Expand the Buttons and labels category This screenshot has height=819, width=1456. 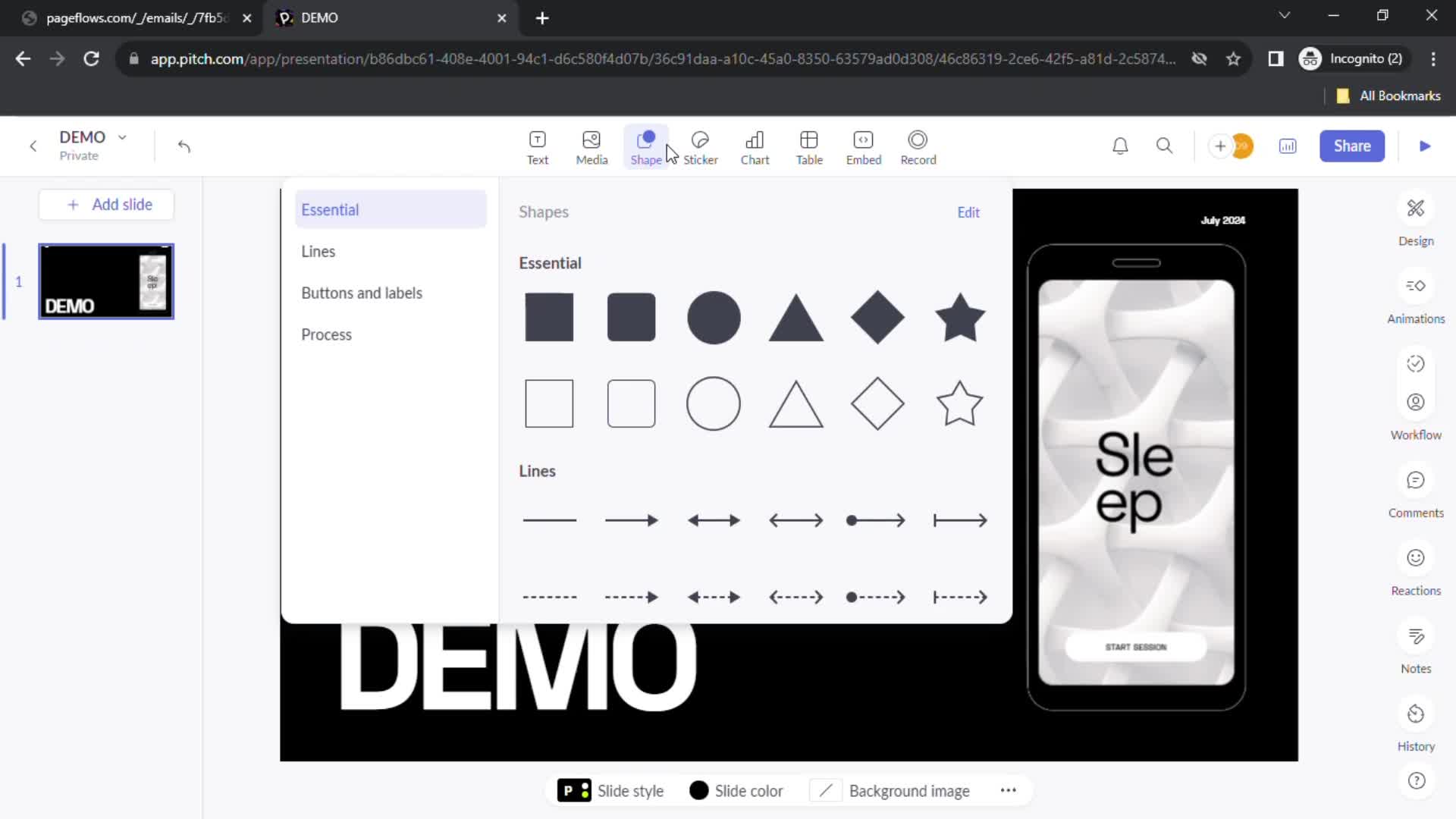[362, 293]
